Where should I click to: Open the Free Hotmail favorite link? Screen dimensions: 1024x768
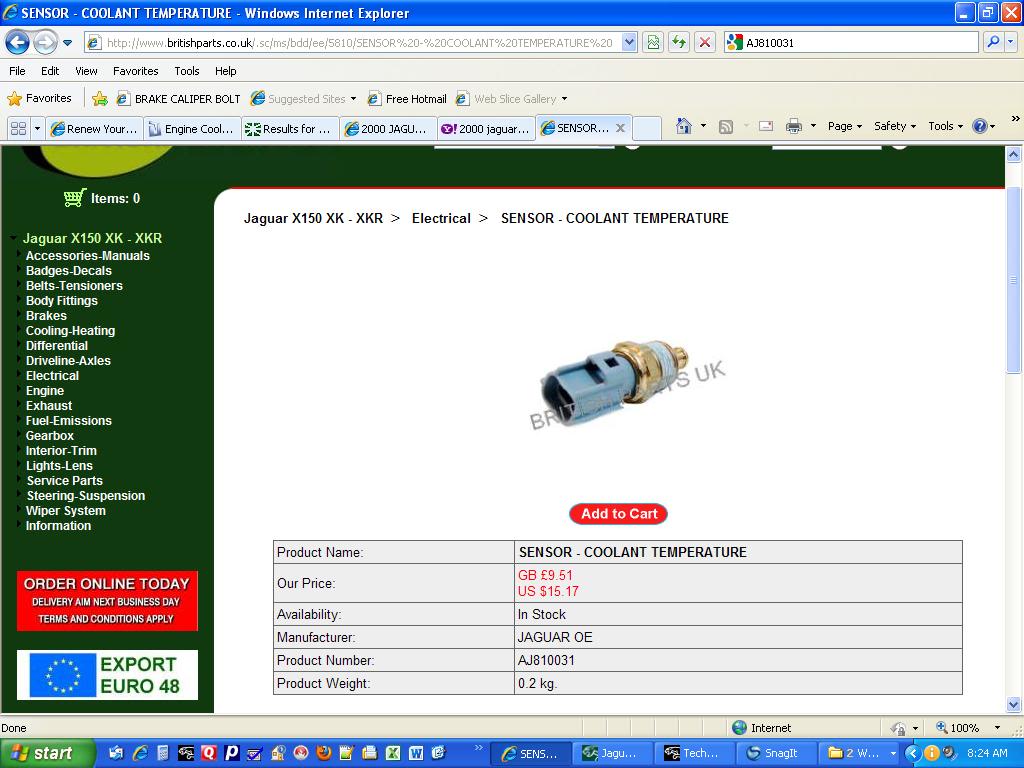click(407, 99)
